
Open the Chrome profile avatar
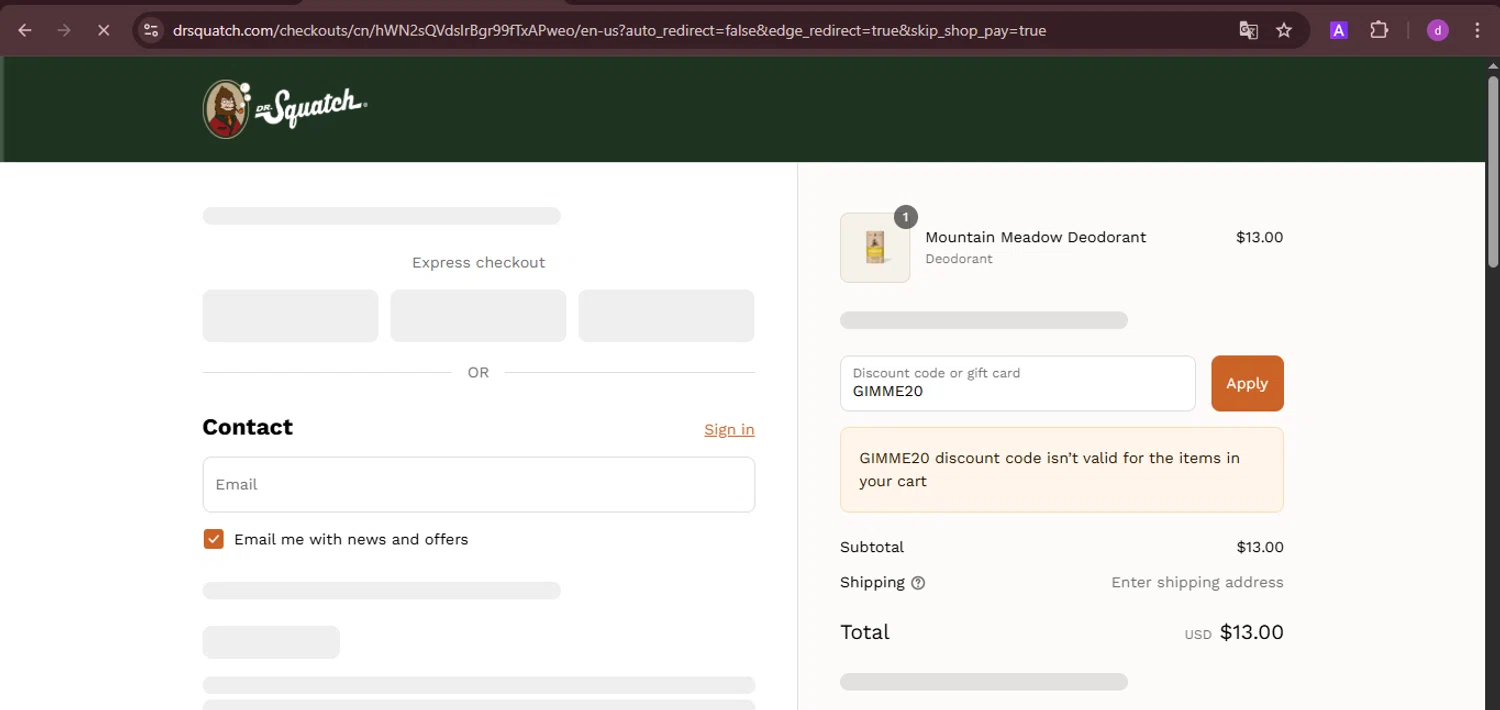[x=1437, y=30]
